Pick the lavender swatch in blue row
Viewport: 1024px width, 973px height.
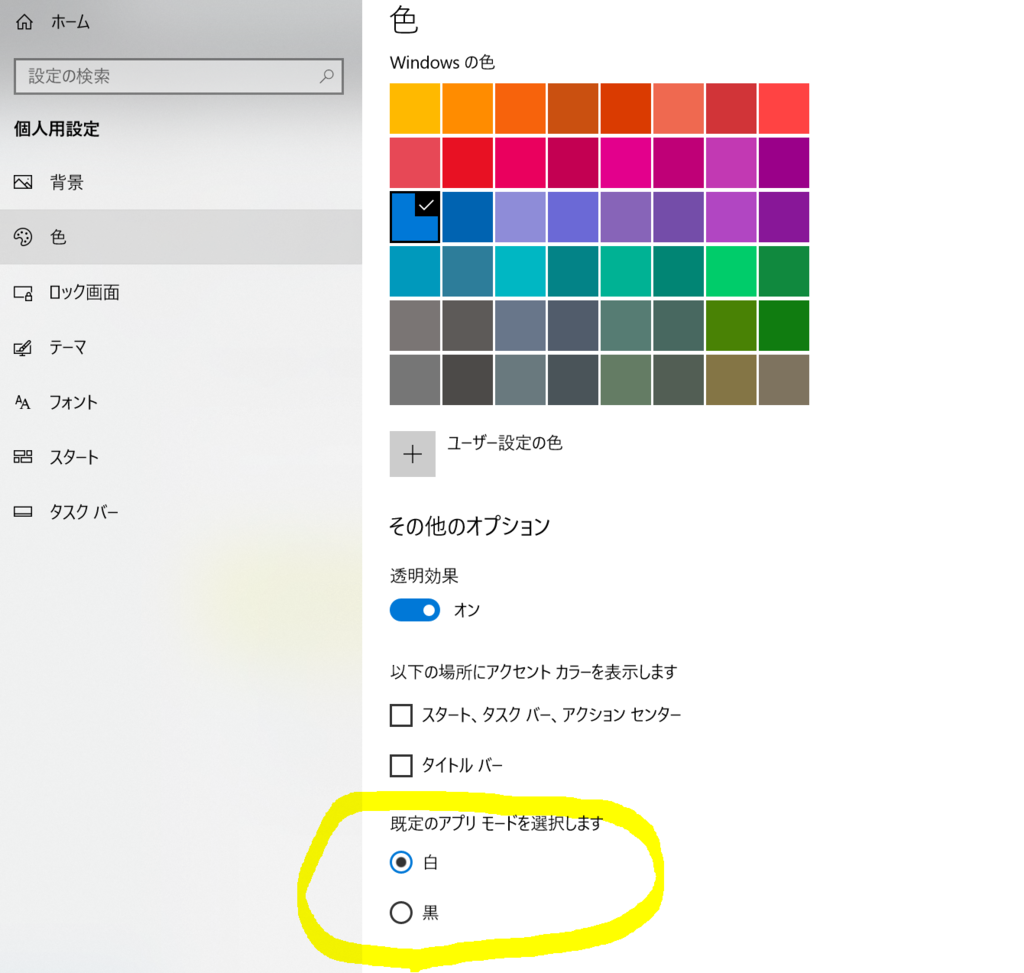pyautogui.click(x=520, y=217)
